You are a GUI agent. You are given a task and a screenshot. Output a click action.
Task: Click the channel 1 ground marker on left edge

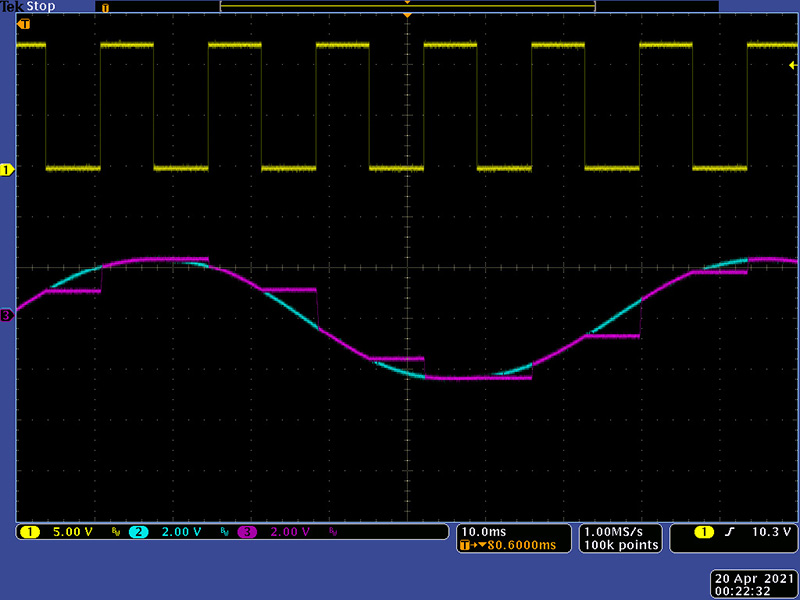click(x=8, y=170)
